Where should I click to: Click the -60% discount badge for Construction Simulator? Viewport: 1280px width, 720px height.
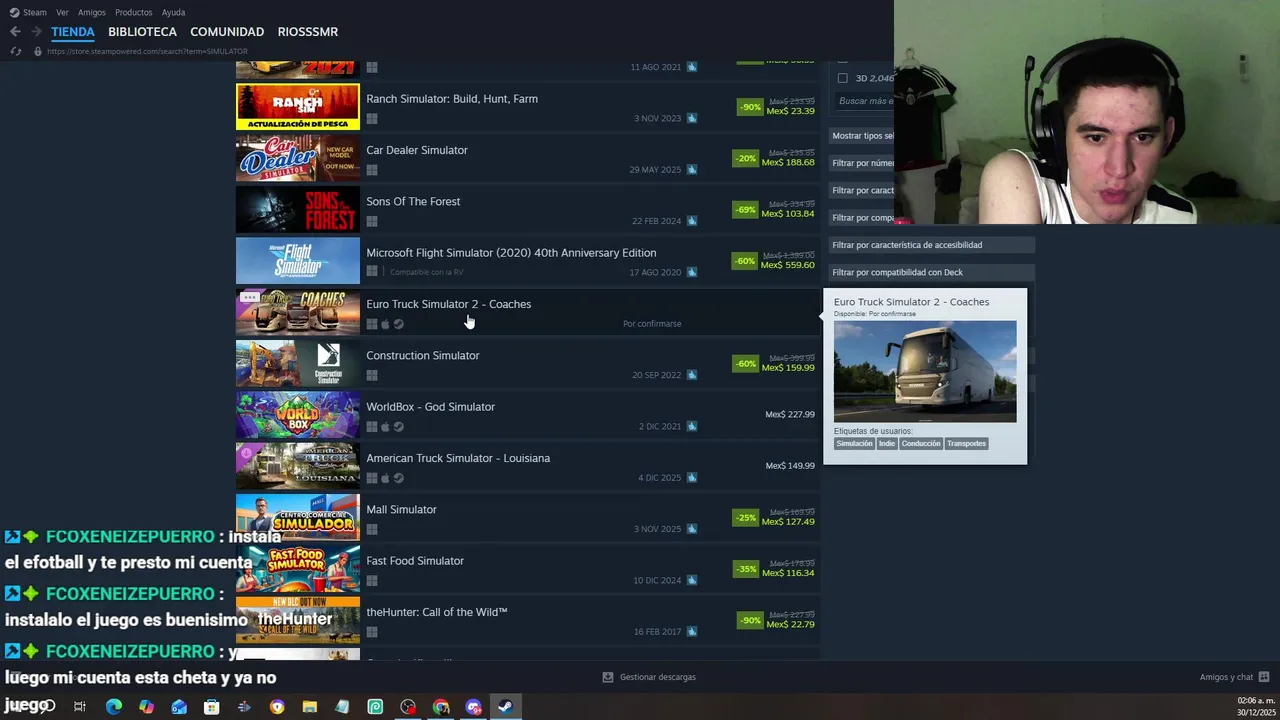tap(746, 364)
